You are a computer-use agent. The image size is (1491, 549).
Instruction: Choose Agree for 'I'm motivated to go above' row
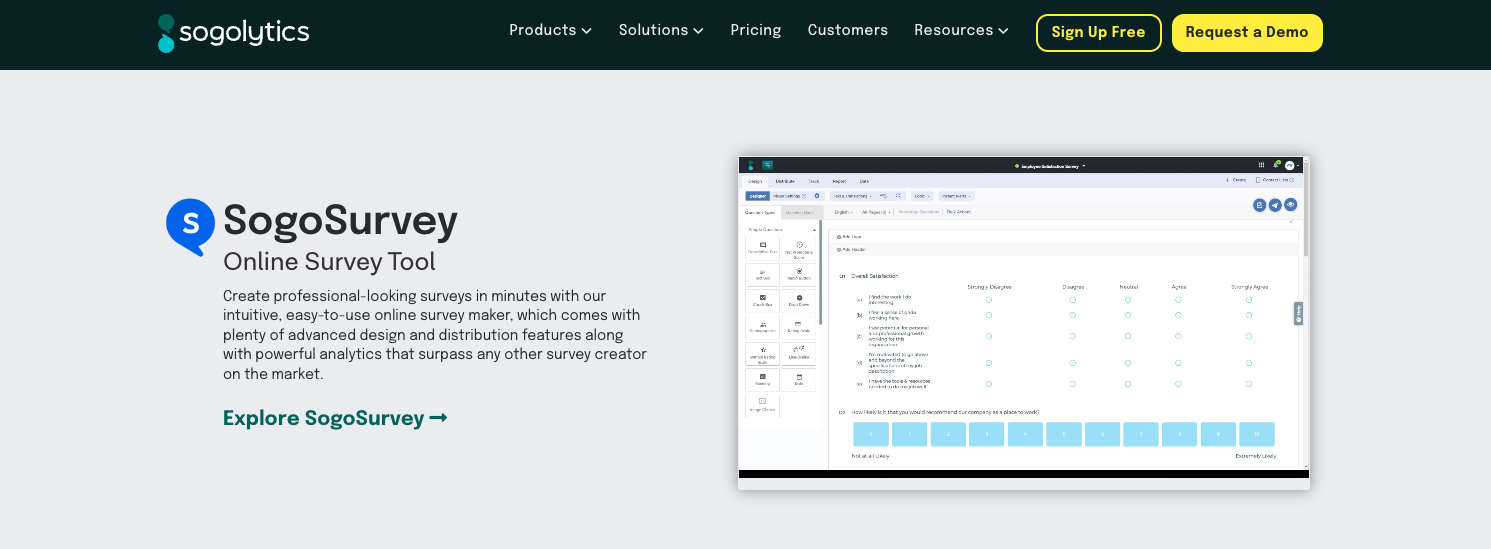pos(1178,363)
